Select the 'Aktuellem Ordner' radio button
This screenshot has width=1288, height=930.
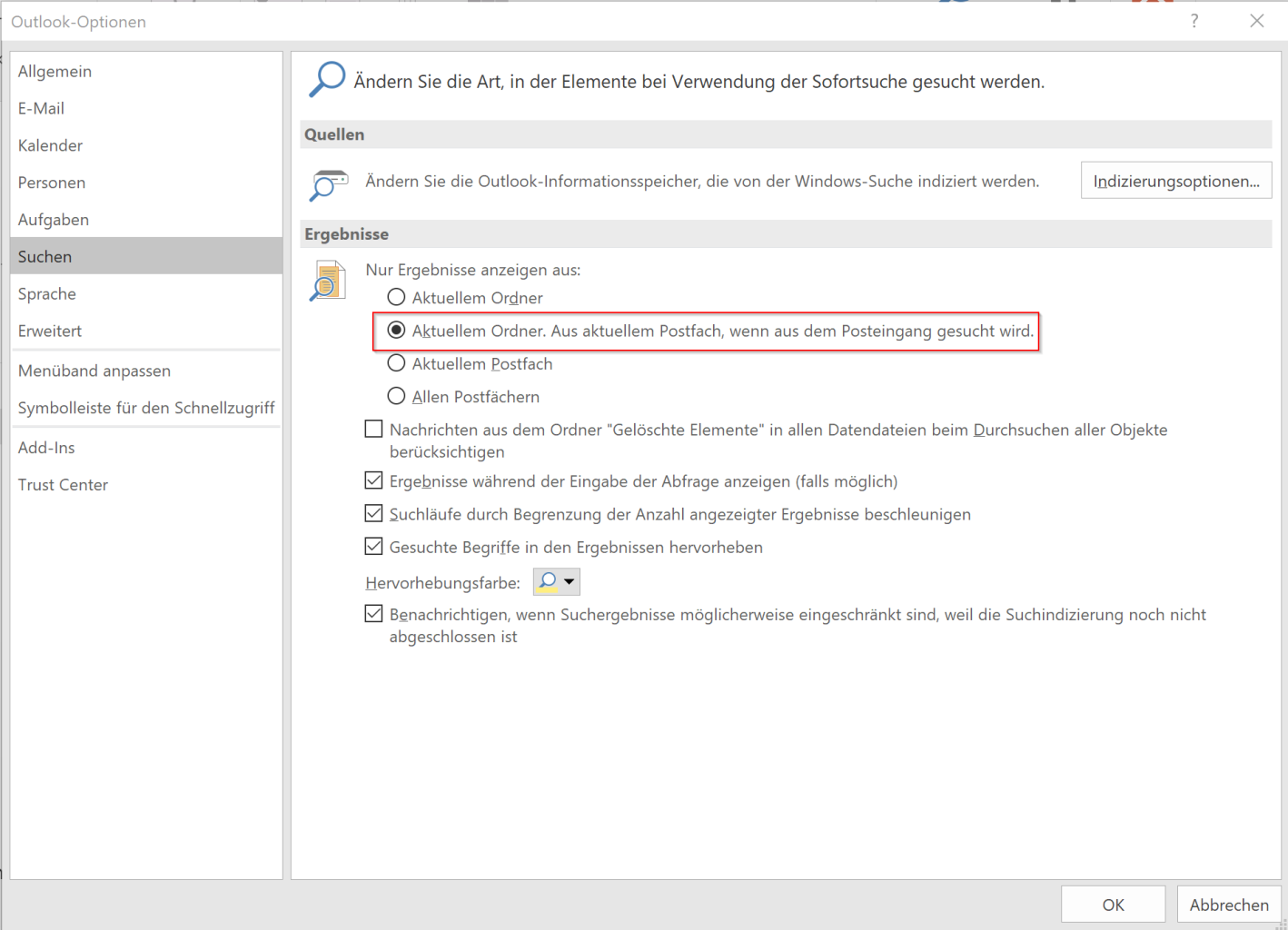(x=396, y=297)
